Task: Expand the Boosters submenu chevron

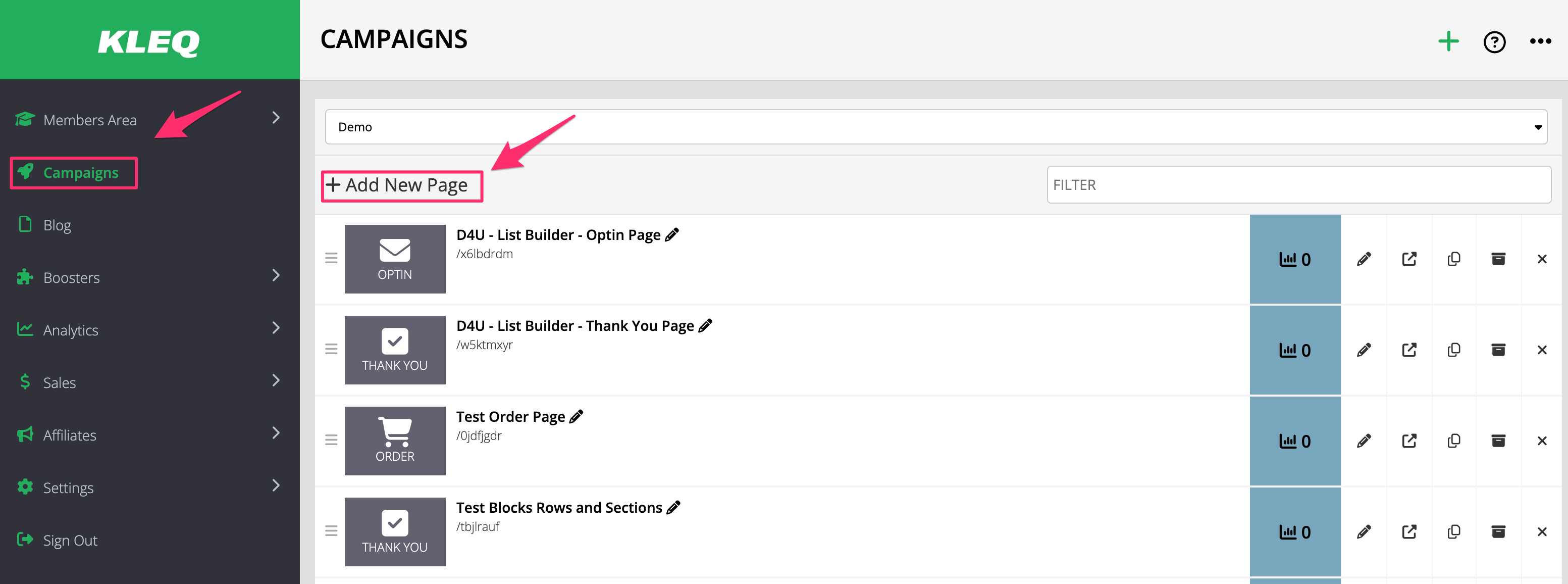Action: coord(276,275)
